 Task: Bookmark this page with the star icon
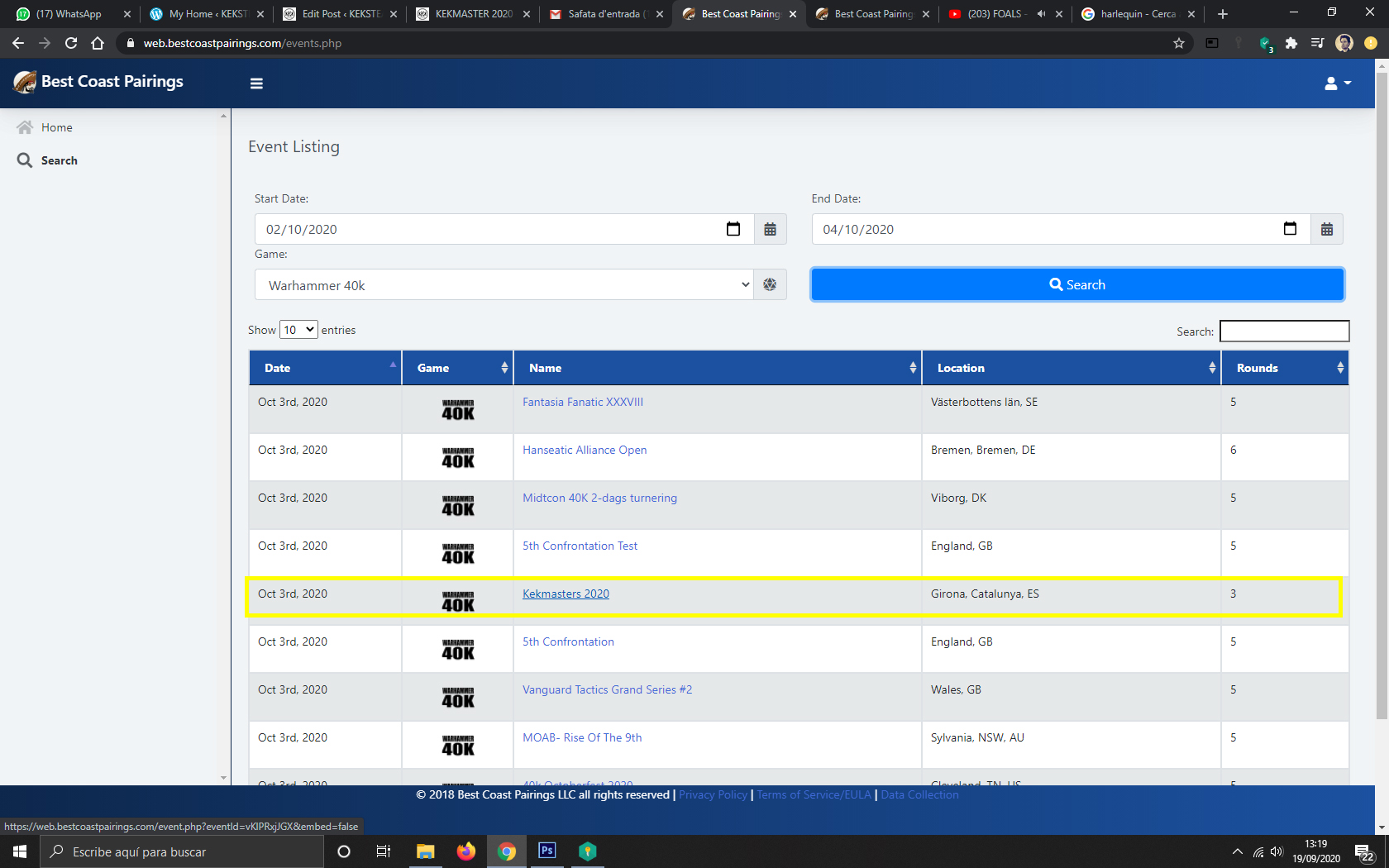pyautogui.click(x=1179, y=43)
